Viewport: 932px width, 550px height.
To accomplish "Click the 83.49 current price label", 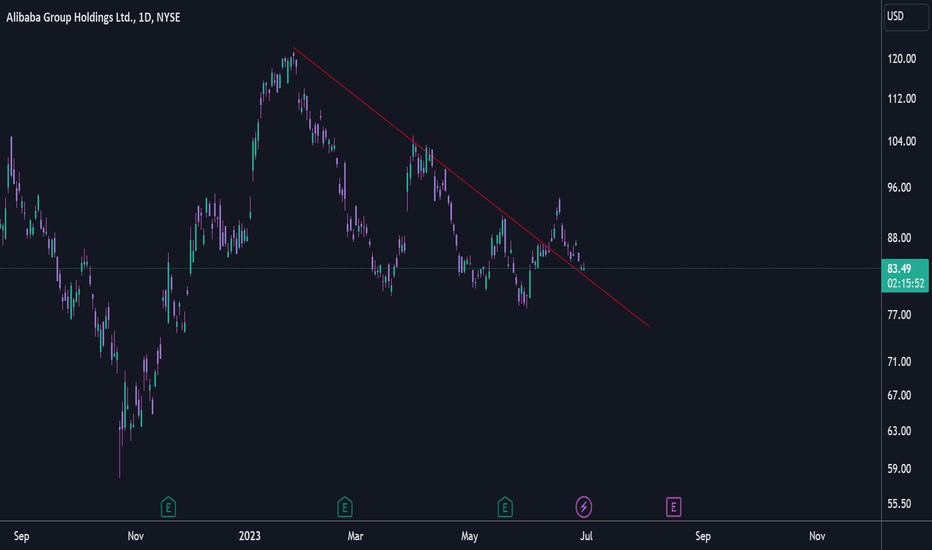I will [899, 269].
